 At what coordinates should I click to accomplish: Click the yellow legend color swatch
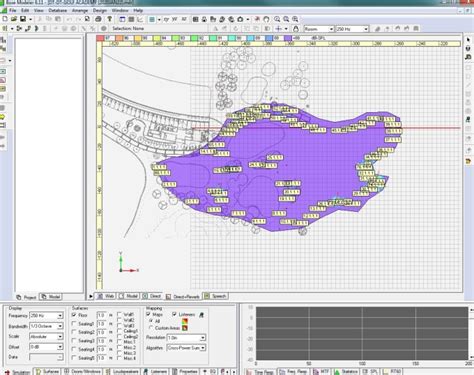[x=137, y=38]
